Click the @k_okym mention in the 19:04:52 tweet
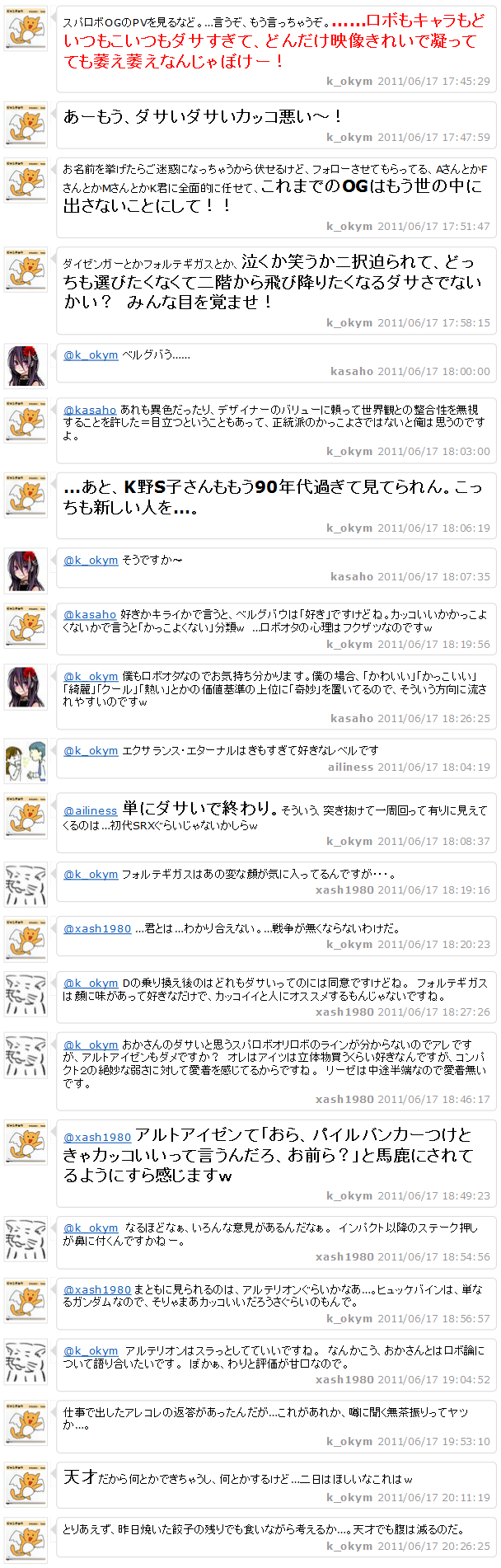 (x=91, y=1350)
